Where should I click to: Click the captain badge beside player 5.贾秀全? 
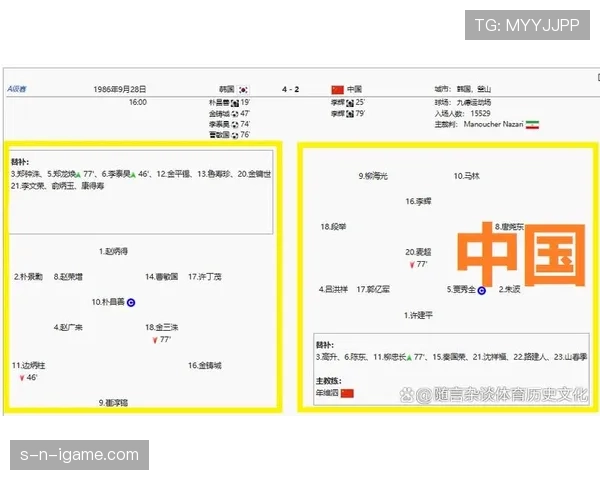pyautogui.click(x=482, y=291)
